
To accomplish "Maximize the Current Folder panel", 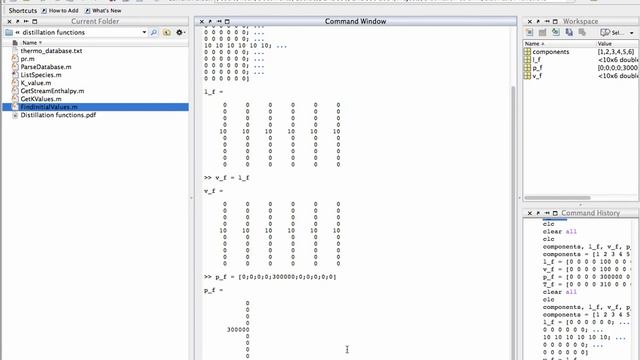I will pos(35,21).
